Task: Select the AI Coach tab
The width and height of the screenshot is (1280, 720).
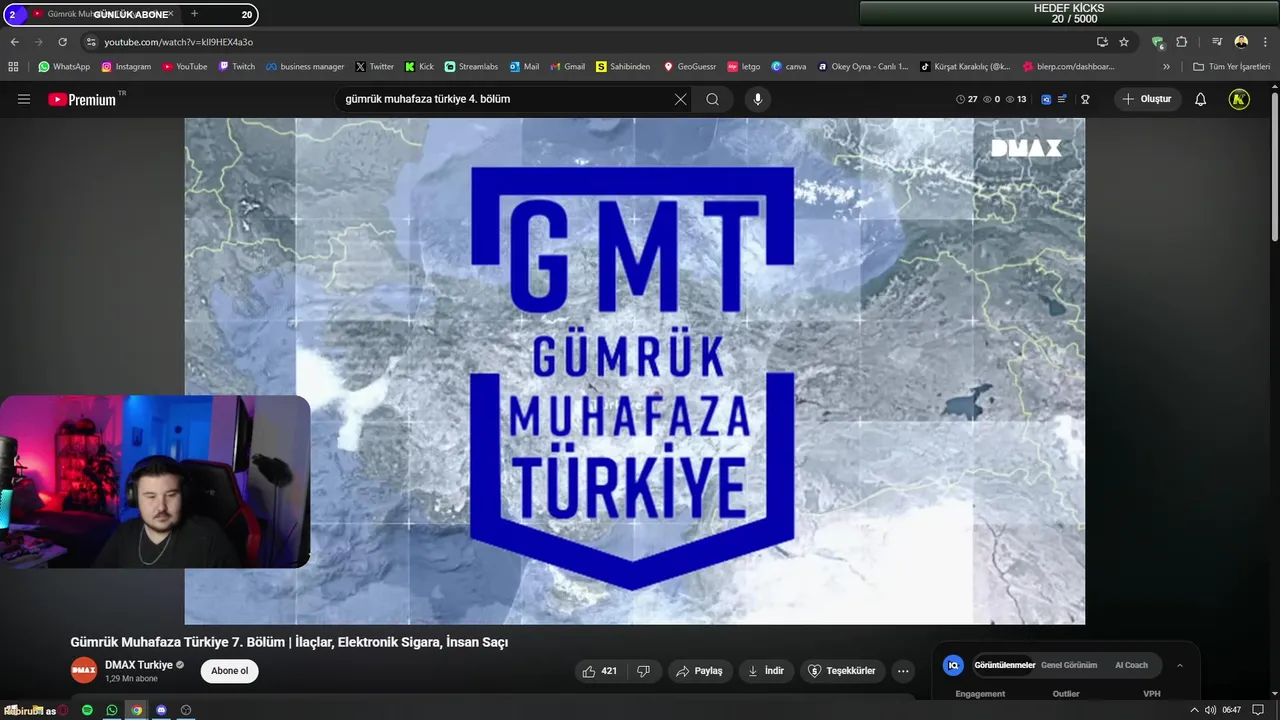Action: [x=1131, y=665]
